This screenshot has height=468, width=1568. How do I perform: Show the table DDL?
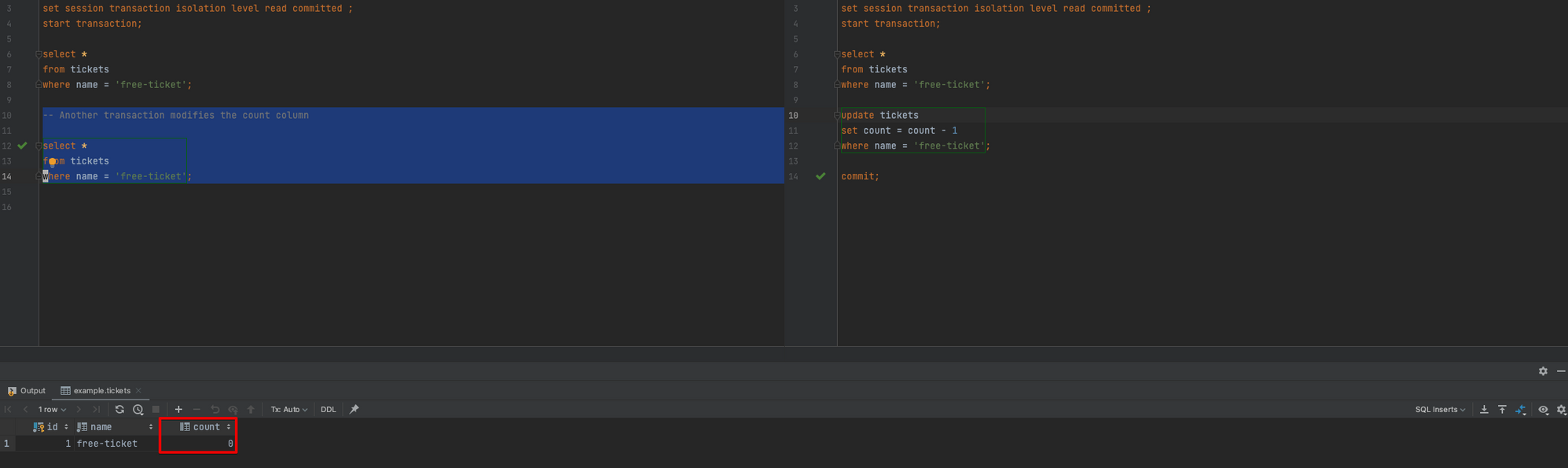[x=329, y=409]
